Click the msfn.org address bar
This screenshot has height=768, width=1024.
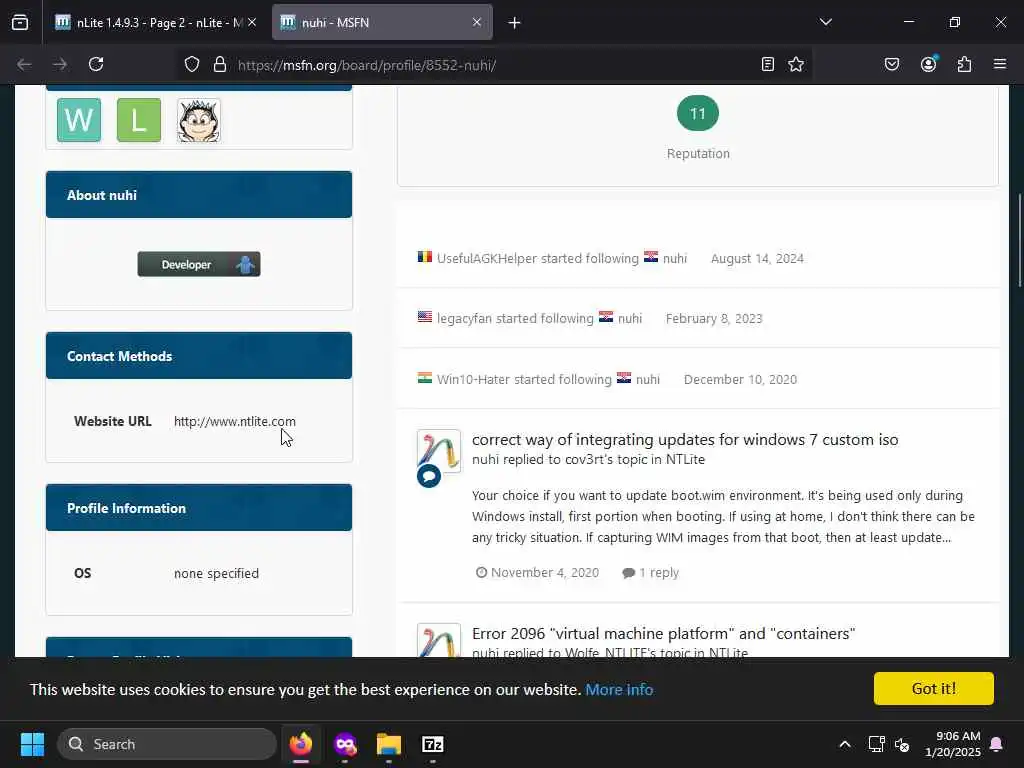coord(366,65)
